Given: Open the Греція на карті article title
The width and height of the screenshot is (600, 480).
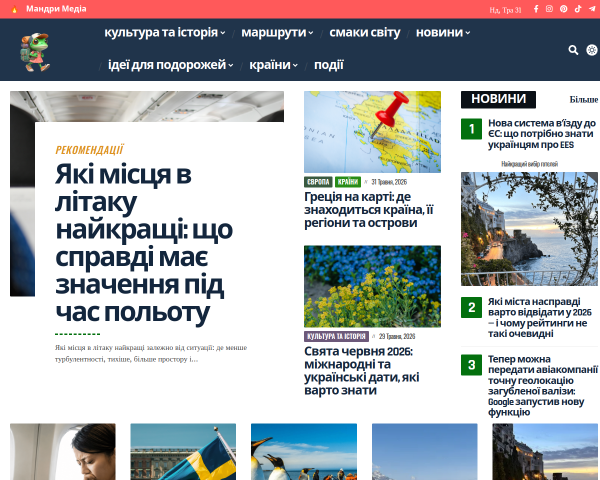Looking at the screenshot, I should [369, 210].
